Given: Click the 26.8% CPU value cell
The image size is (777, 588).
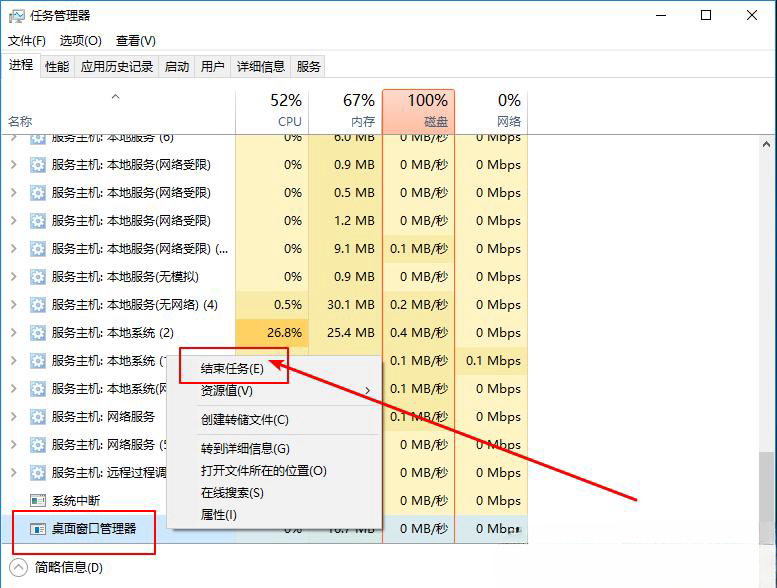Looking at the screenshot, I should (272, 333).
